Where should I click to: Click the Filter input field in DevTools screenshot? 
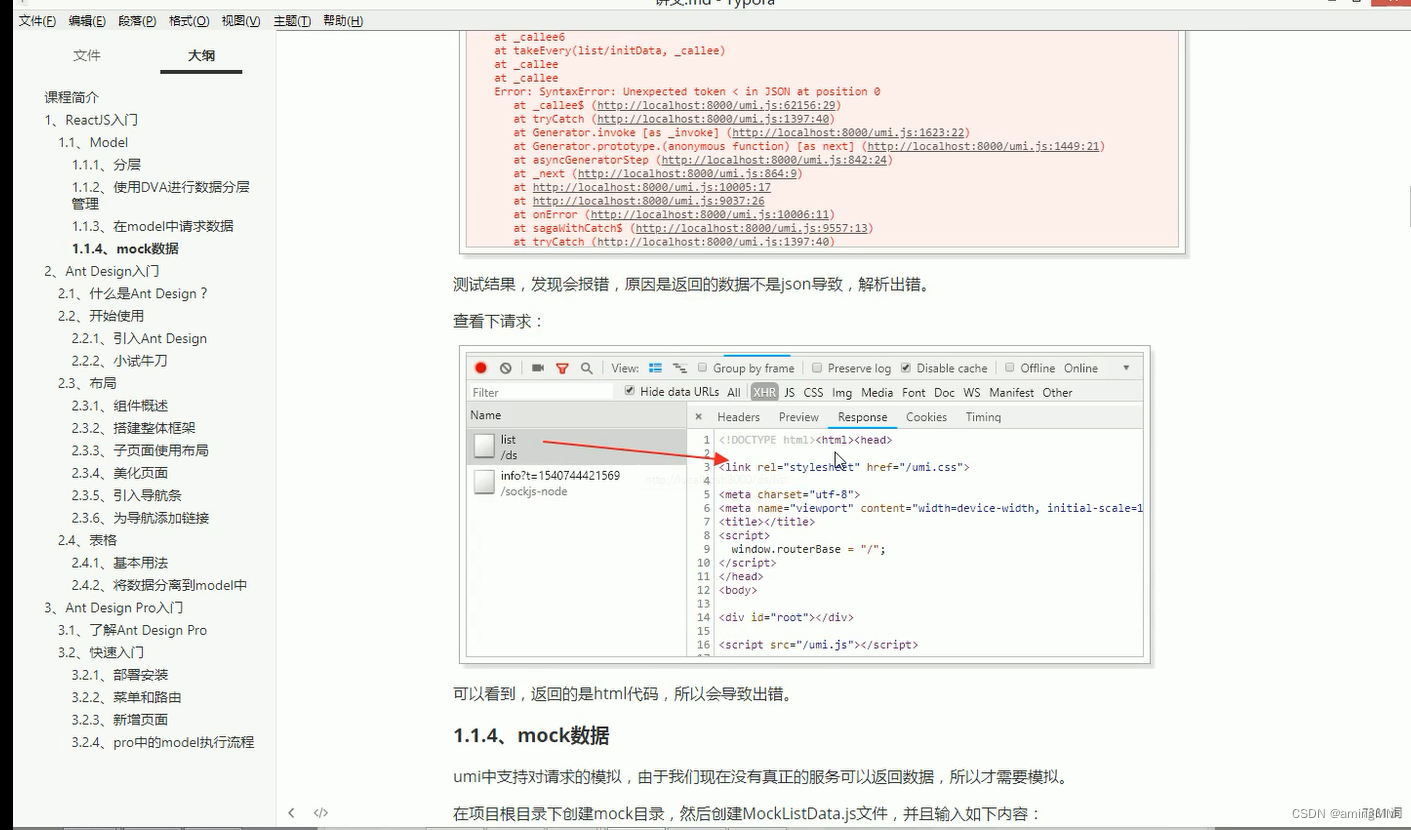(x=541, y=392)
